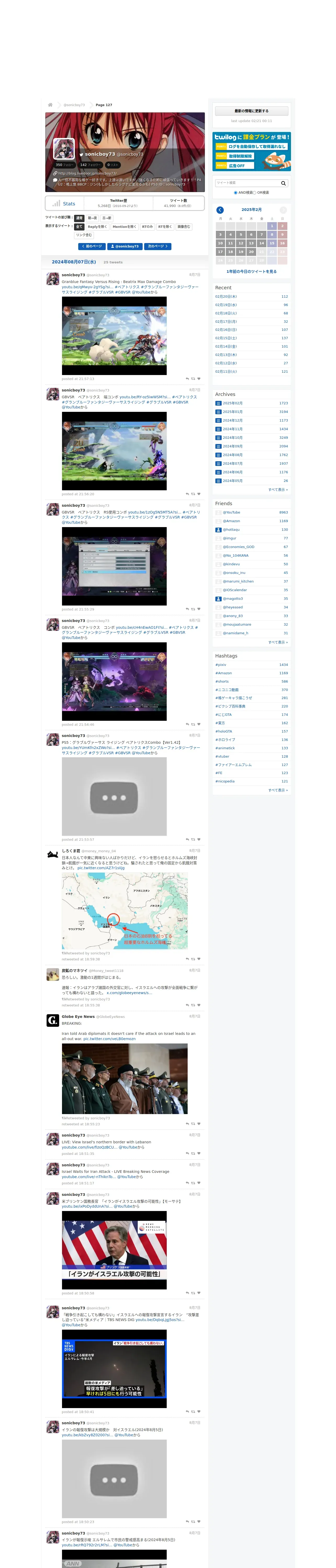Screen dimensions: 336x1568
Task: Open the Globe Eye News avatar icon
Action: (x=52, y=1020)
